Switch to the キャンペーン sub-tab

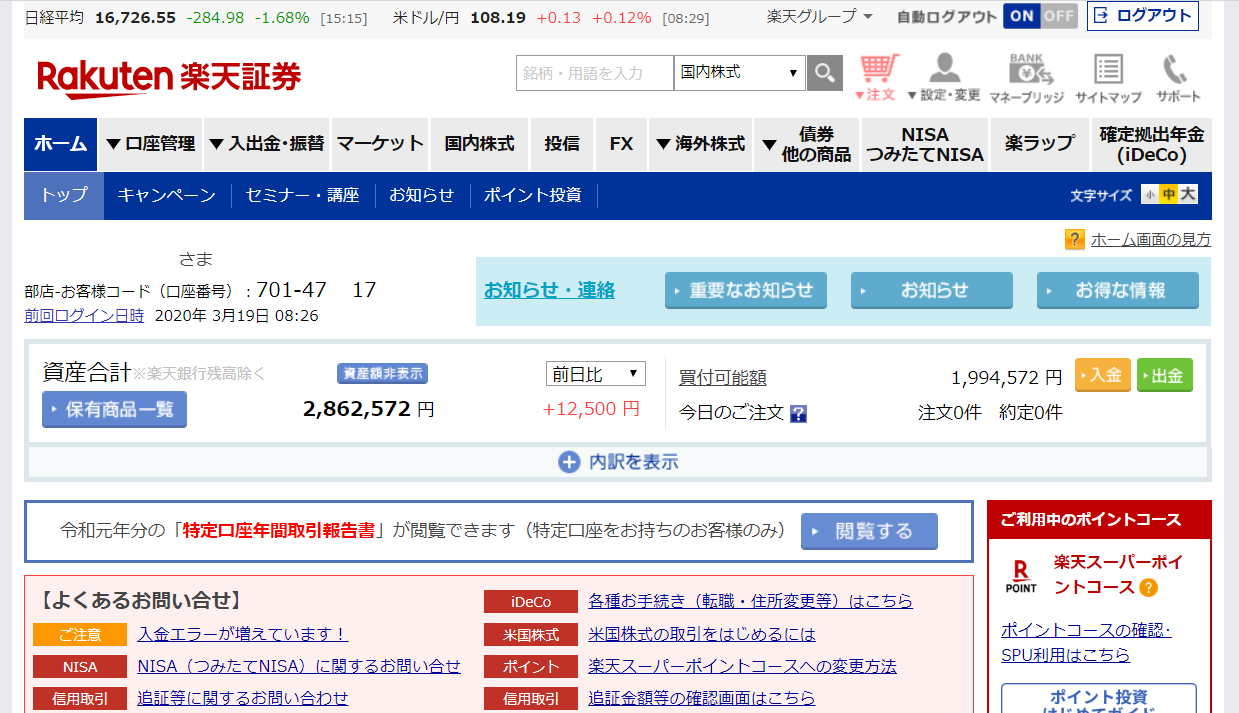point(166,196)
